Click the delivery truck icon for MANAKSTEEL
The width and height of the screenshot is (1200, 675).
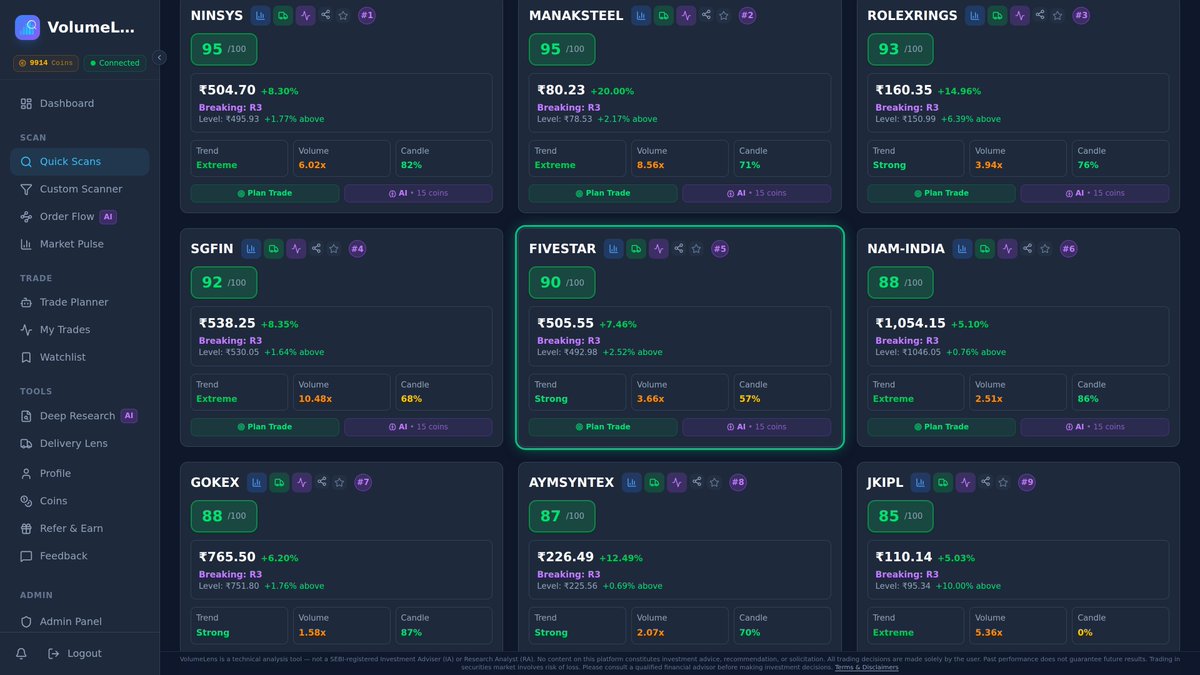coord(664,15)
